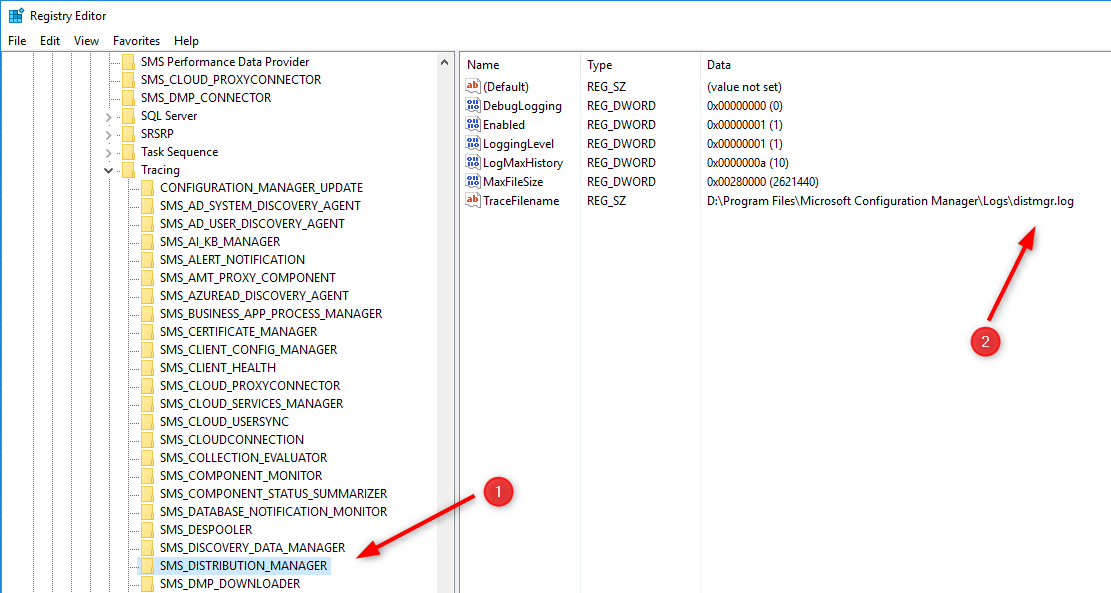Select the SRSRP folder icon
1111x593 pixels.
point(128,134)
